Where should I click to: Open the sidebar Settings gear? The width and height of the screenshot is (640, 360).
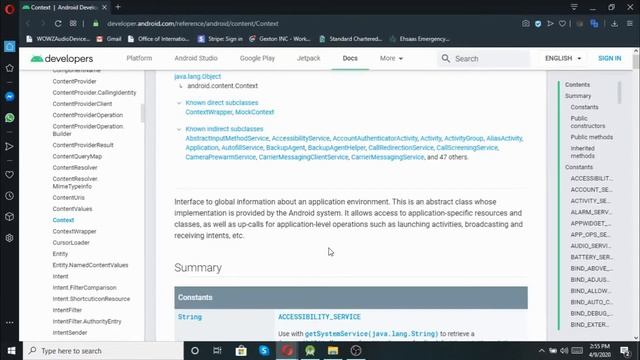click(x=9, y=238)
